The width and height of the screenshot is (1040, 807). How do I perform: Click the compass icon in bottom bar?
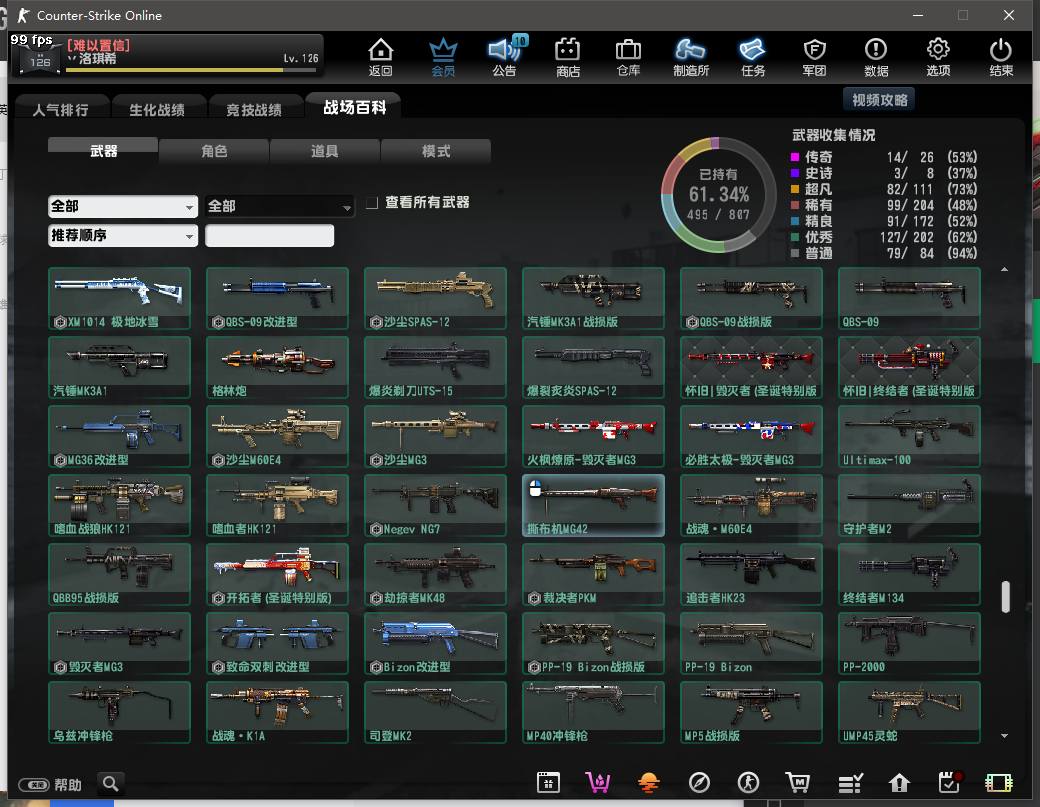pos(699,783)
